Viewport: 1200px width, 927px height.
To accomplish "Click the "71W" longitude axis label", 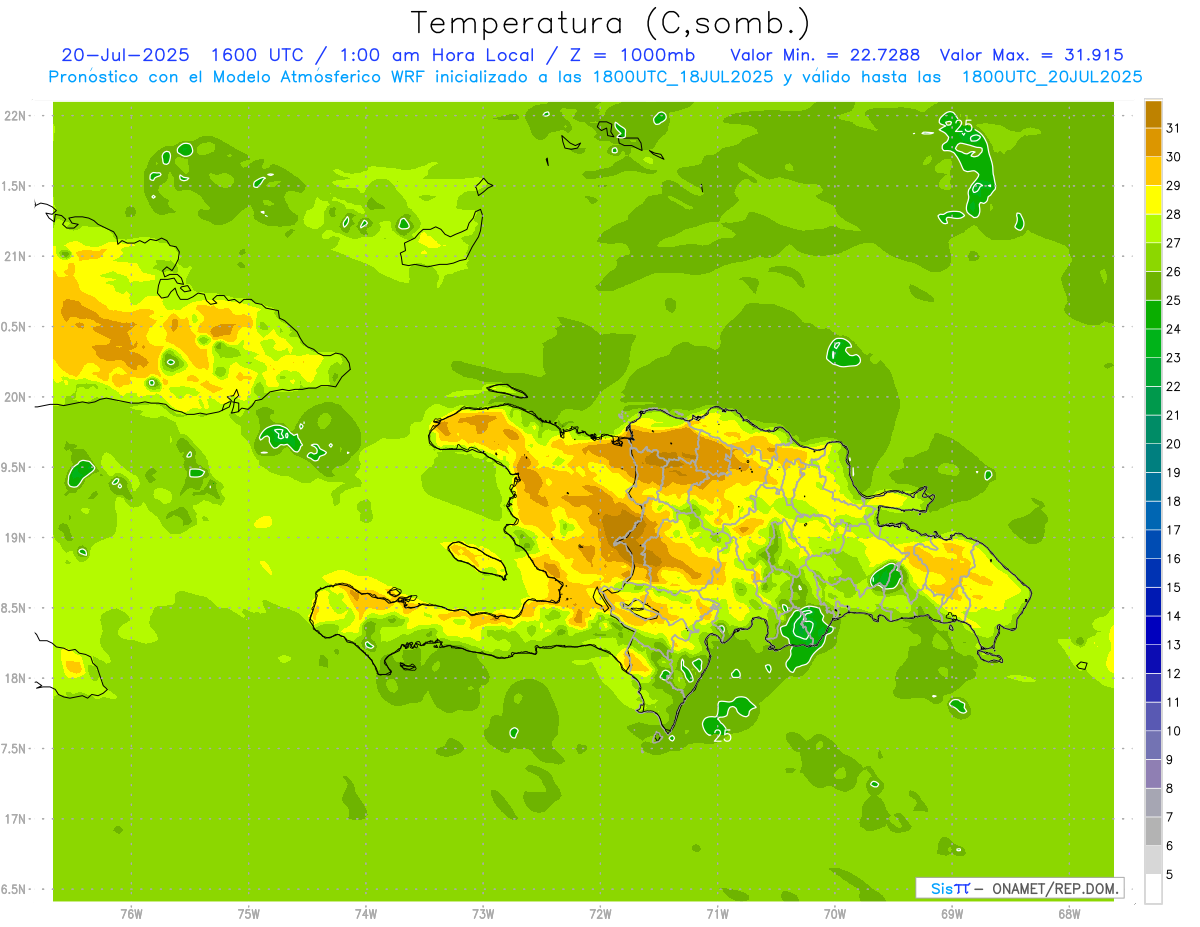I will (x=717, y=913).
